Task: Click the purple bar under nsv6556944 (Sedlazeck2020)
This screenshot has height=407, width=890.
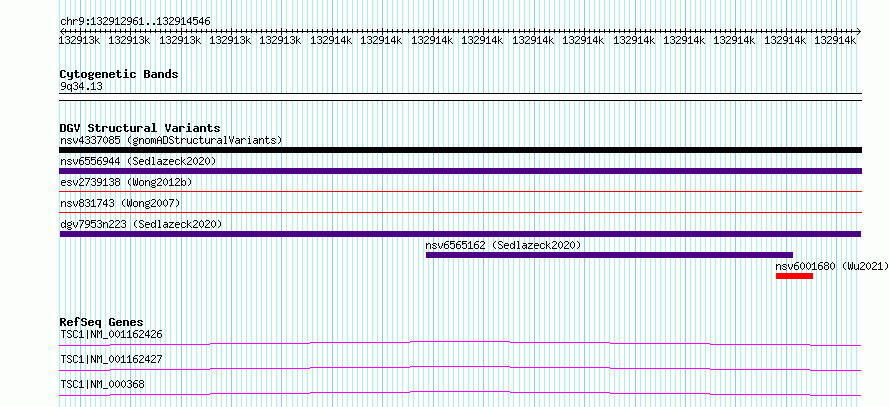Action: pos(461,171)
